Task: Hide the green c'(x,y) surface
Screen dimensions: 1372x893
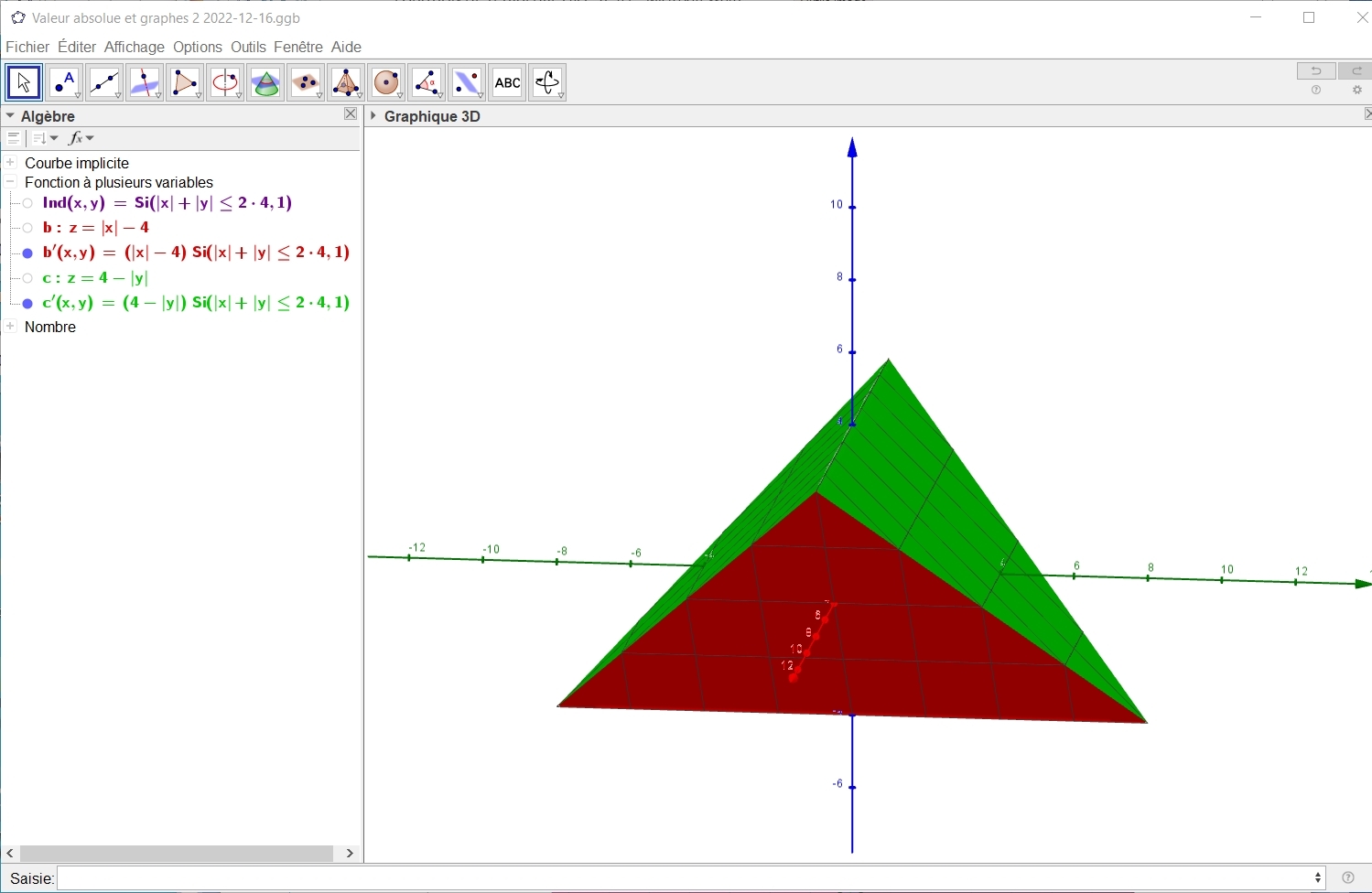Action: click(27, 304)
